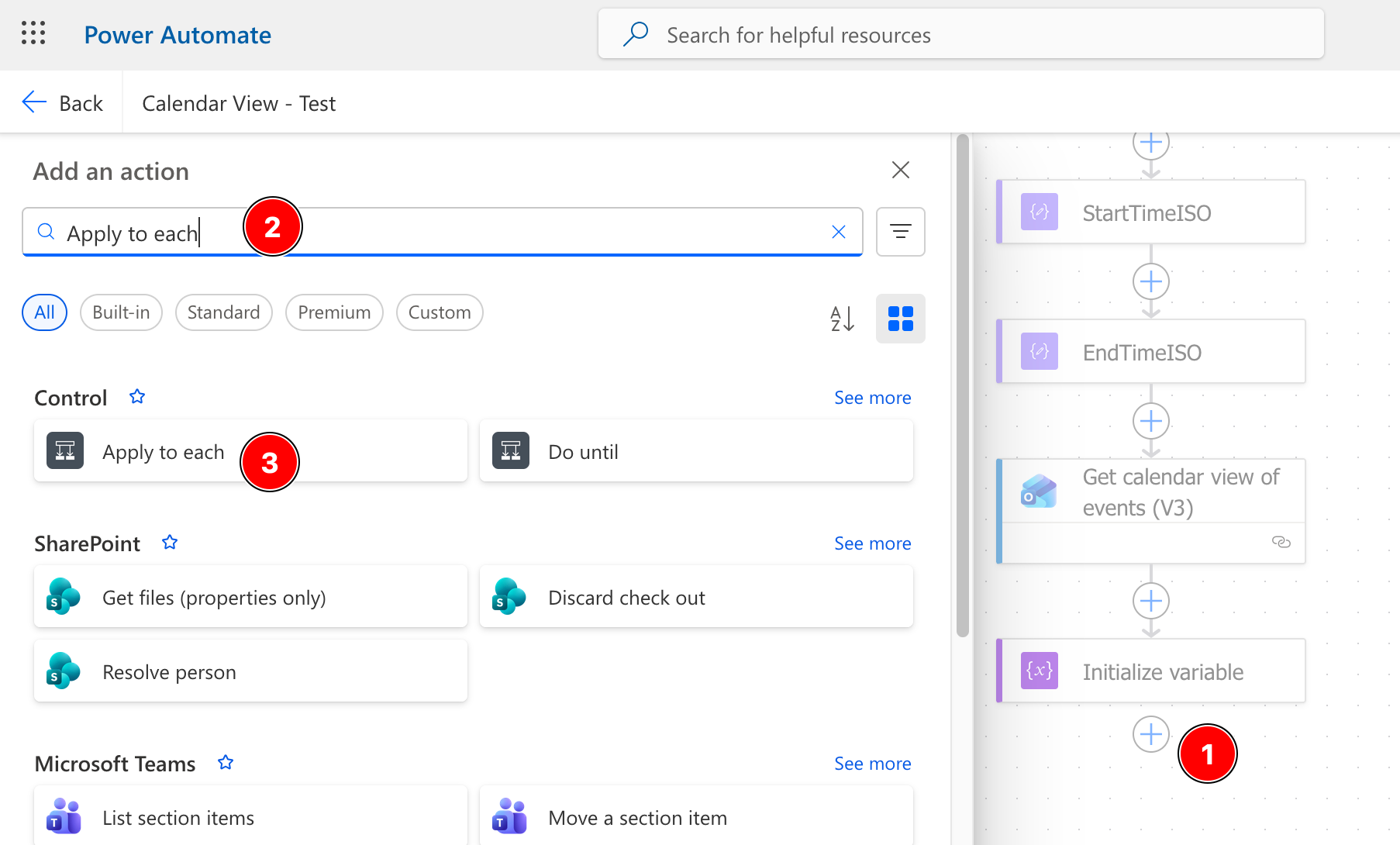Click the search magnifier in action search
Screen dimensions: 1400x845
[x=46, y=232]
